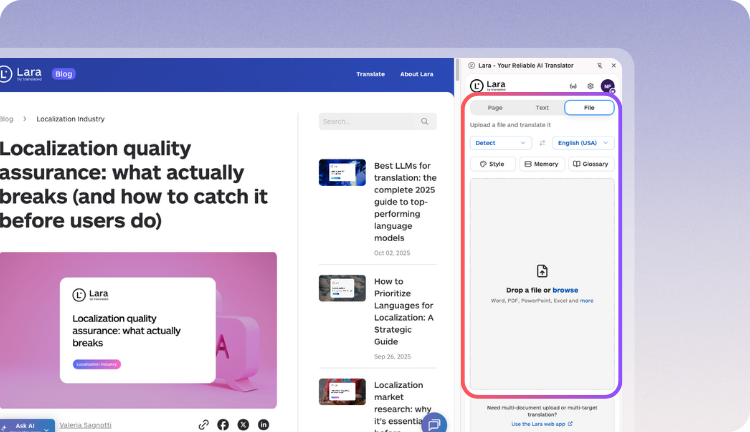Expand the Ask AI button
This screenshot has height=432, width=750.
click(x=26, y=426)
